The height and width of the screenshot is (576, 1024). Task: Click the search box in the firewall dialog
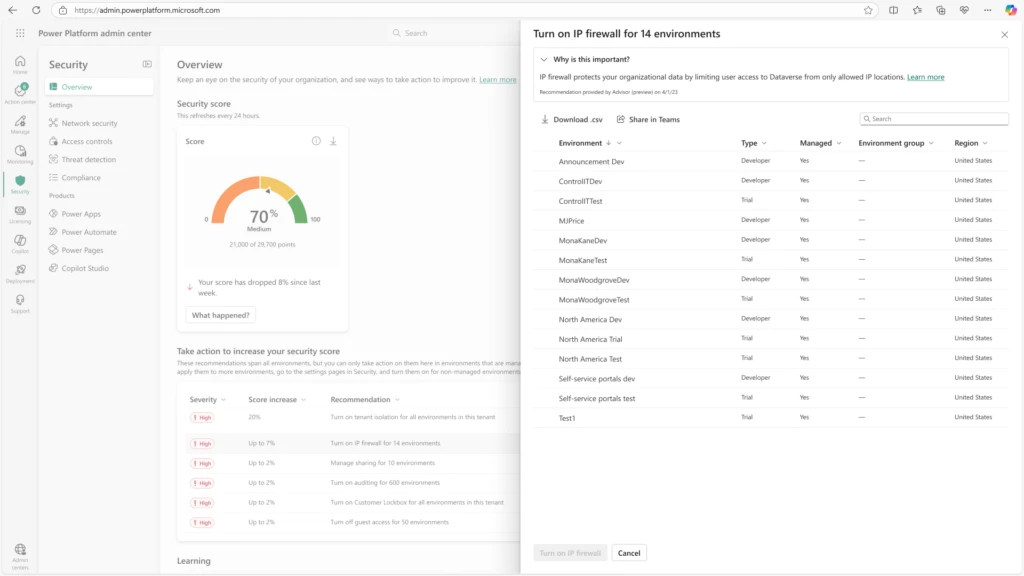[x=932, y=119]
